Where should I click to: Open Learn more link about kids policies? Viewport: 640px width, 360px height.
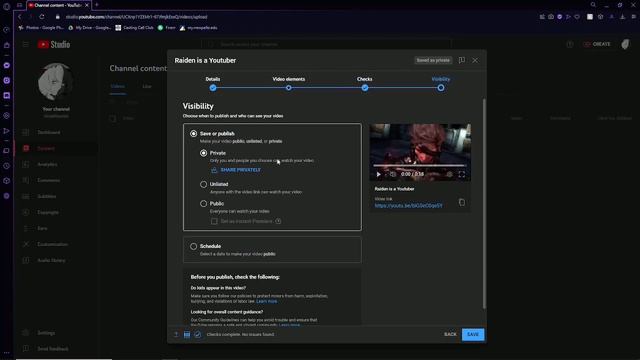pos(267,301)
